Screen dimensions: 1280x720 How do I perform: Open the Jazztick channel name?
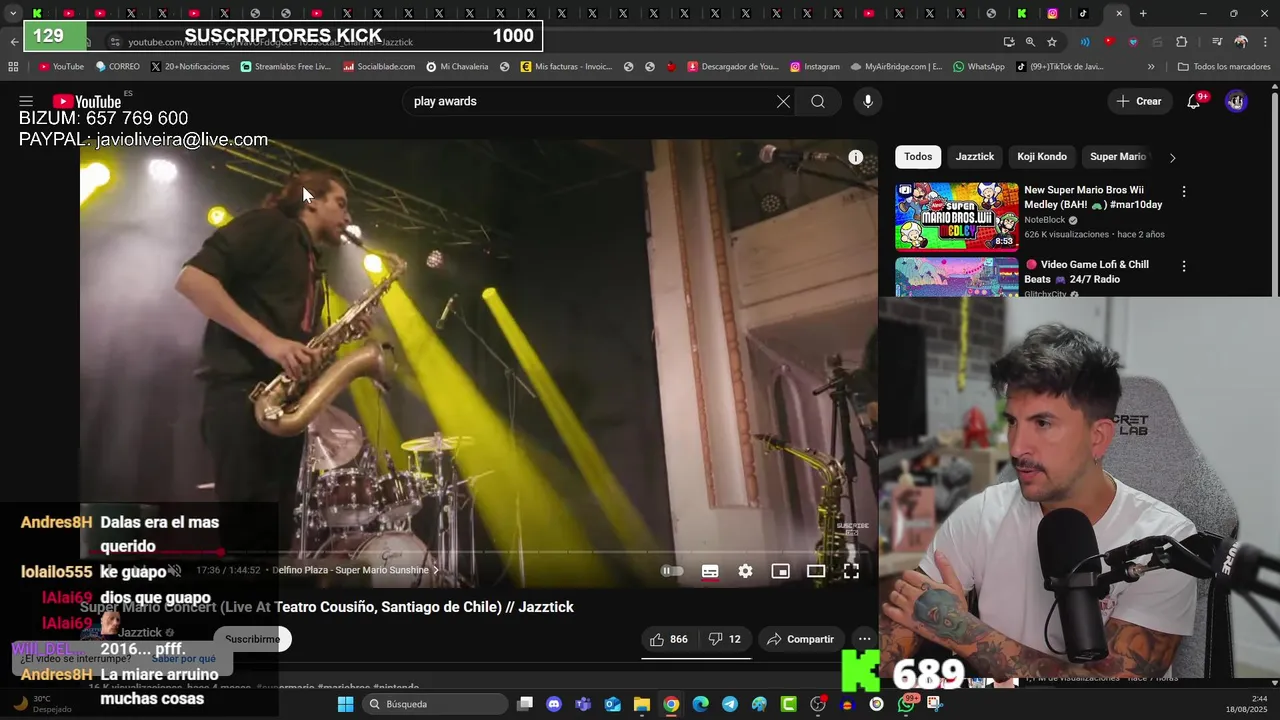click(140, 632)
